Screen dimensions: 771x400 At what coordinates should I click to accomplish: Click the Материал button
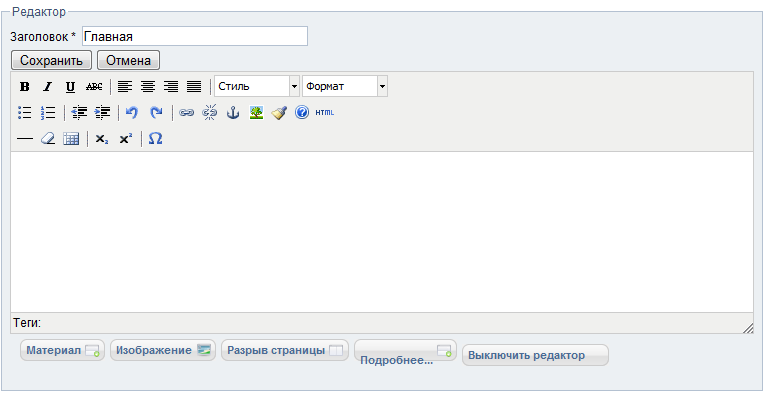pos(62,350)
